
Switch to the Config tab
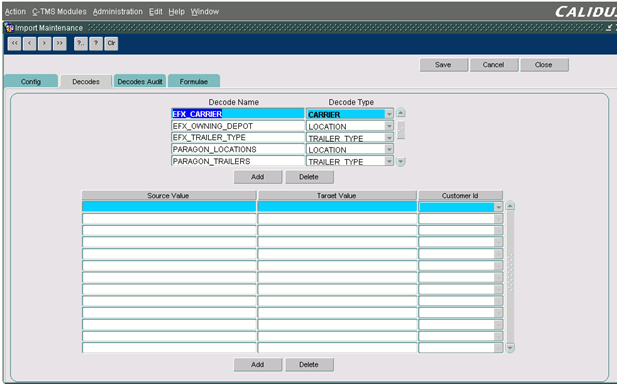click(31, 81)
